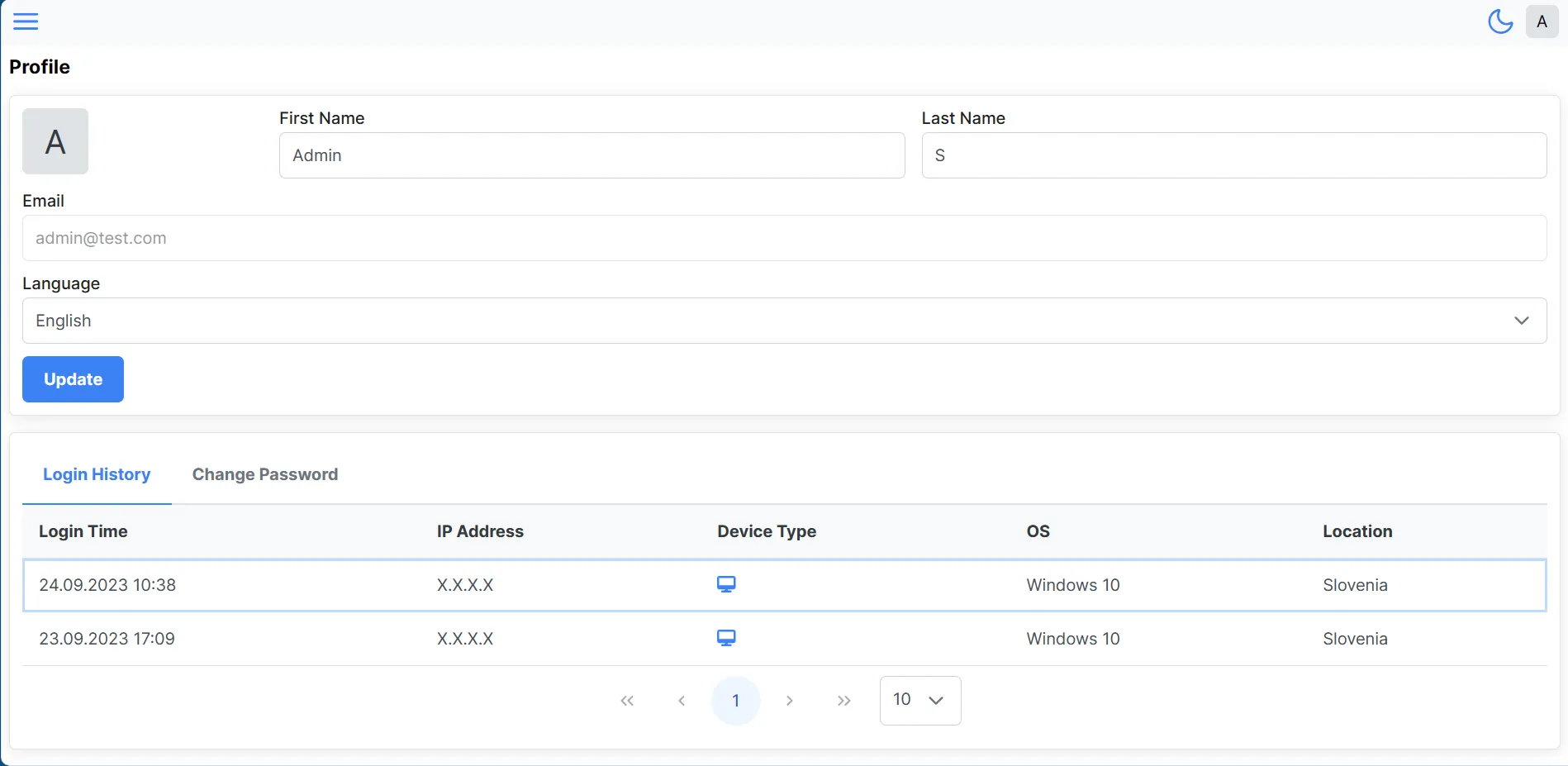The height and width of the screenshot is (766, 1568).
Task: Expand the rows-per-page selector showing 10
Action: coord(919,700)
